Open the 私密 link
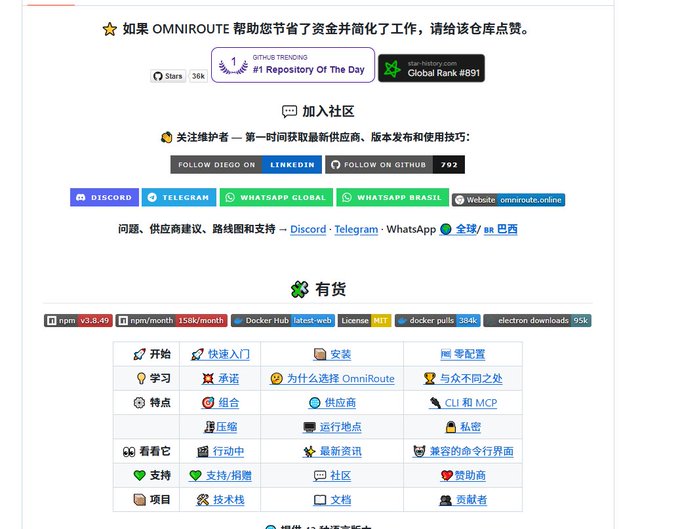This screenshot has width=680, height=529. tap(463, 427)
